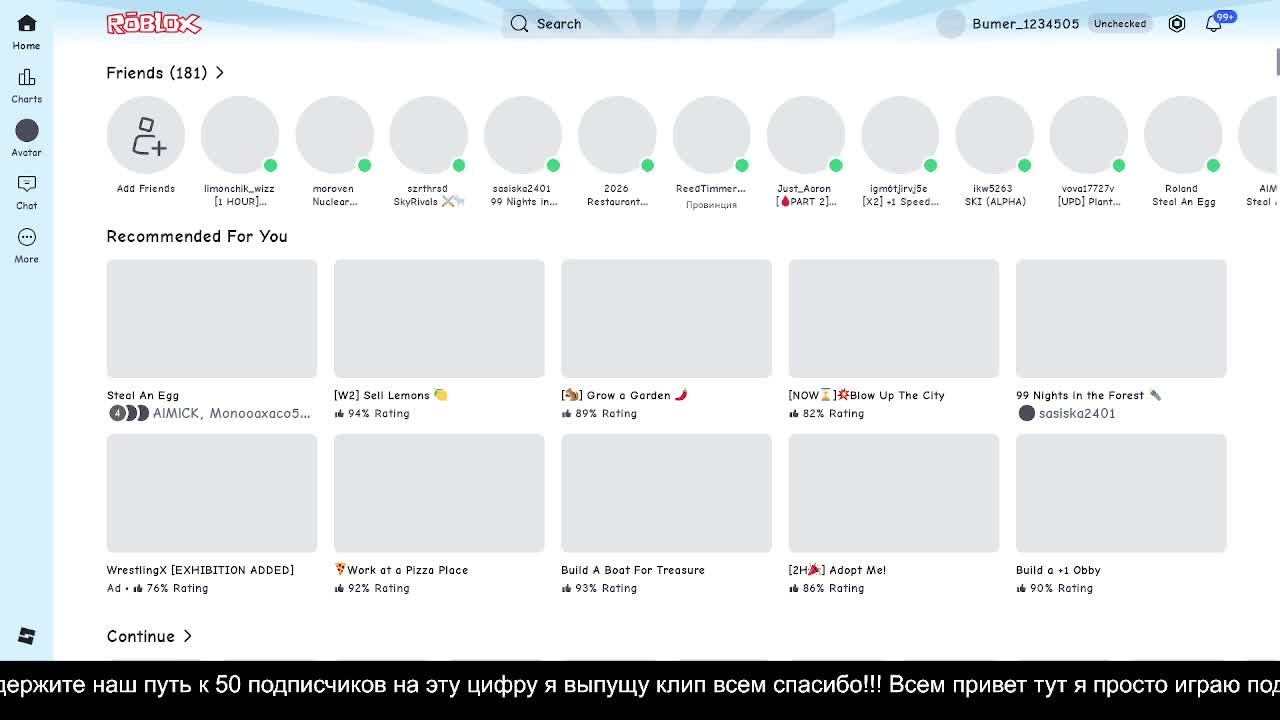Open friend ReedTimmer's avatar

click(x=711, y=136)
